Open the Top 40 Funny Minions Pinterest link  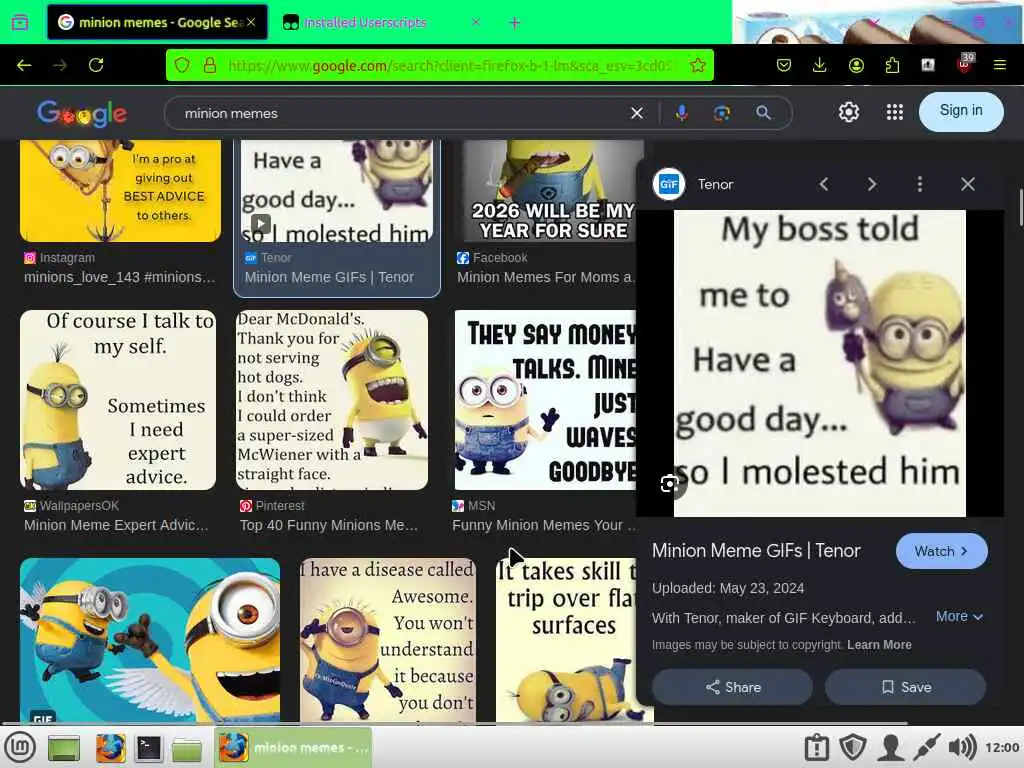(x=328, y=525)
